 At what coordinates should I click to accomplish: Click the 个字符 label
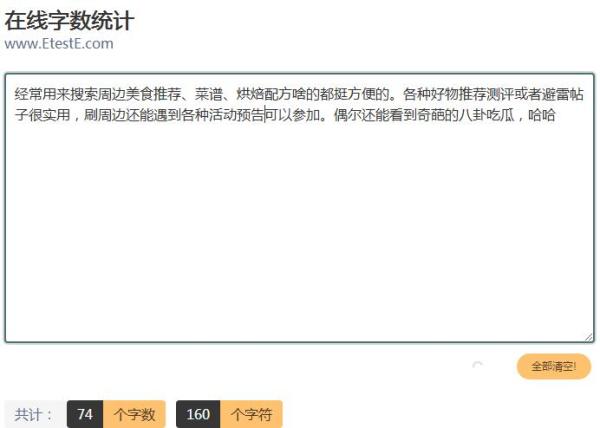point(251,414)
